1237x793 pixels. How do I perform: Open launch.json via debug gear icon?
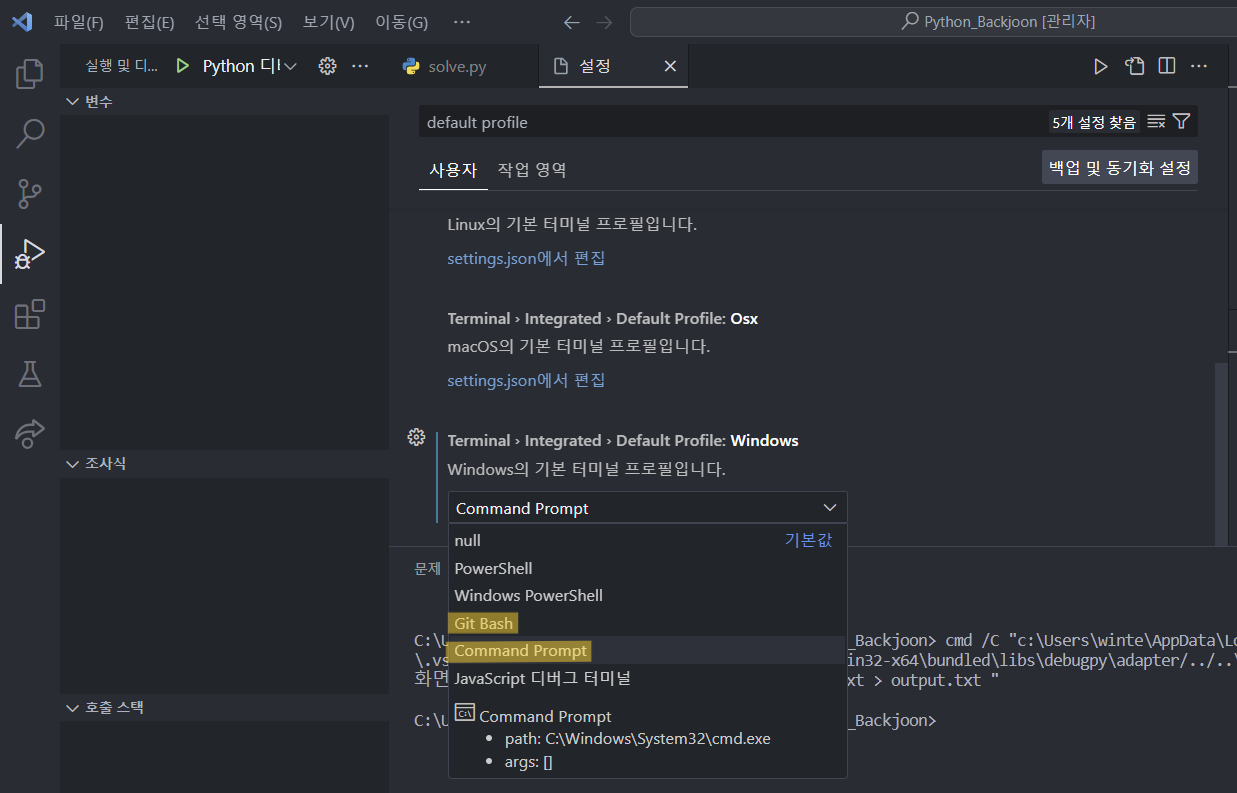(327, 66)
